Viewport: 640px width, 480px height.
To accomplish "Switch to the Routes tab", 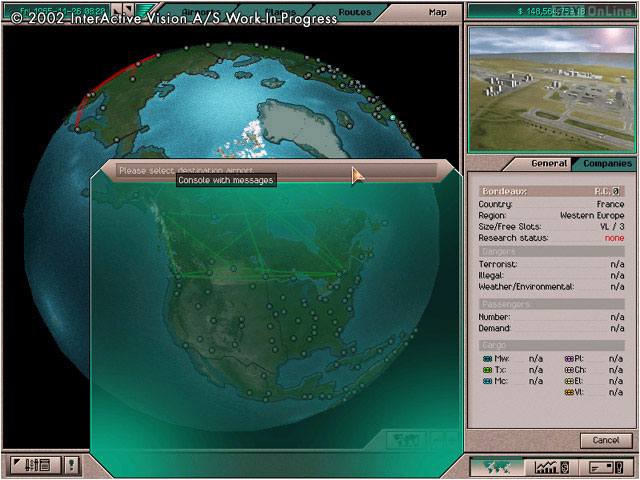I will click(x=354, y=12).
